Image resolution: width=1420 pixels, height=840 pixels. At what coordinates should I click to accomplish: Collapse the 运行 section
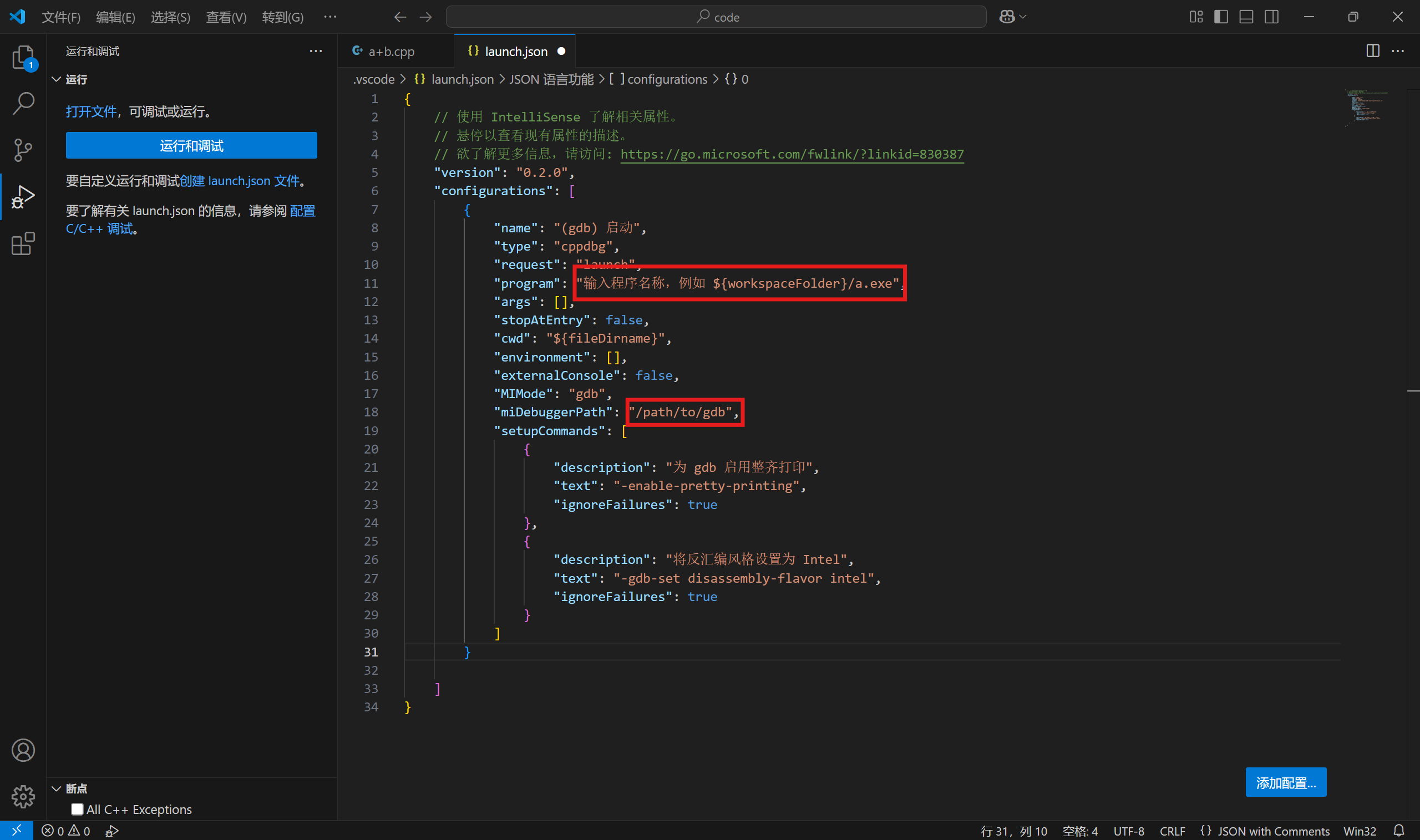click(57, 79)
